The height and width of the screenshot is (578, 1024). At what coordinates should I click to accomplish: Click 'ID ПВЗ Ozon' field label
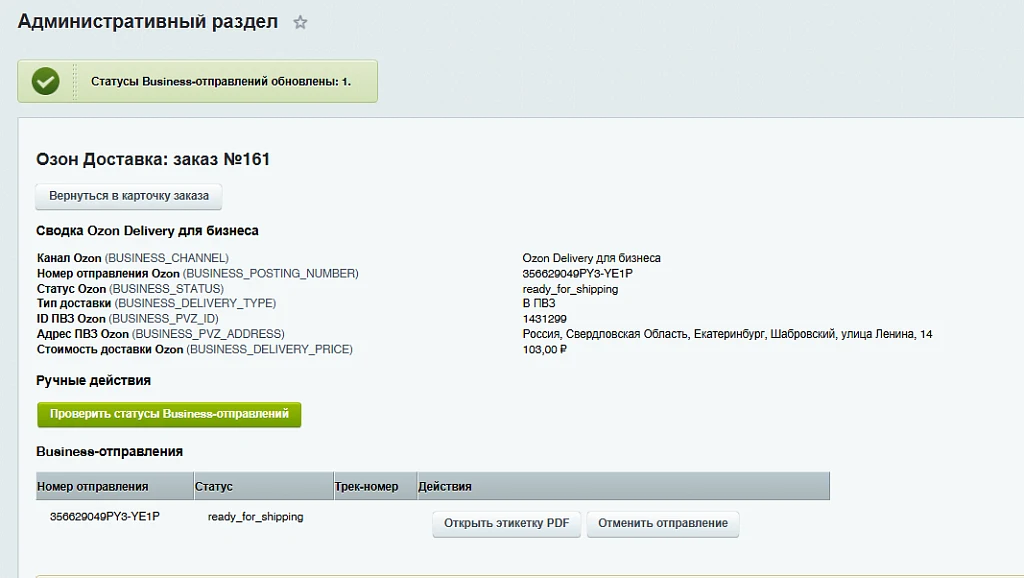pos(71,319)
